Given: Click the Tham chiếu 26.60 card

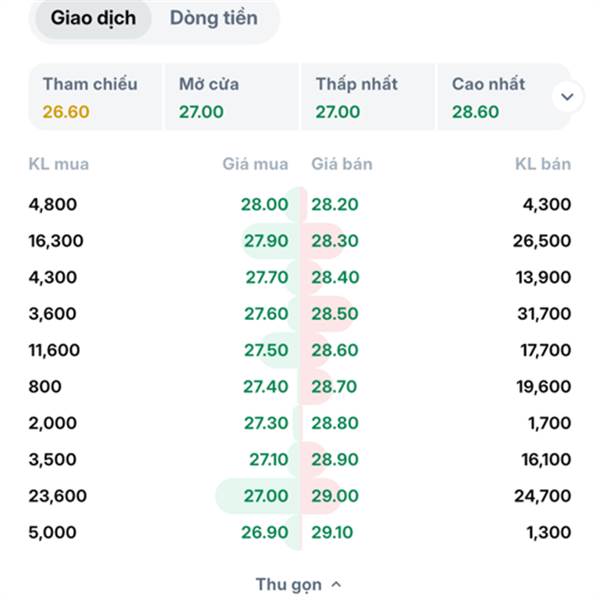Looking at the screenshot, I should [95, 97].
